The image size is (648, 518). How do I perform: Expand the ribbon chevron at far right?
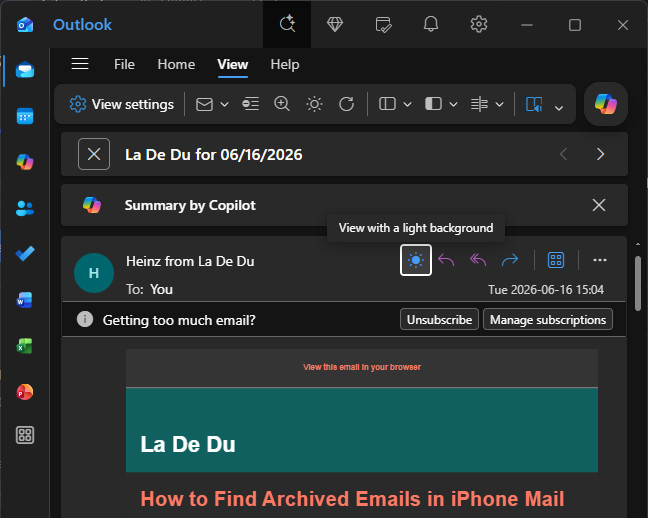click(559, 108)
